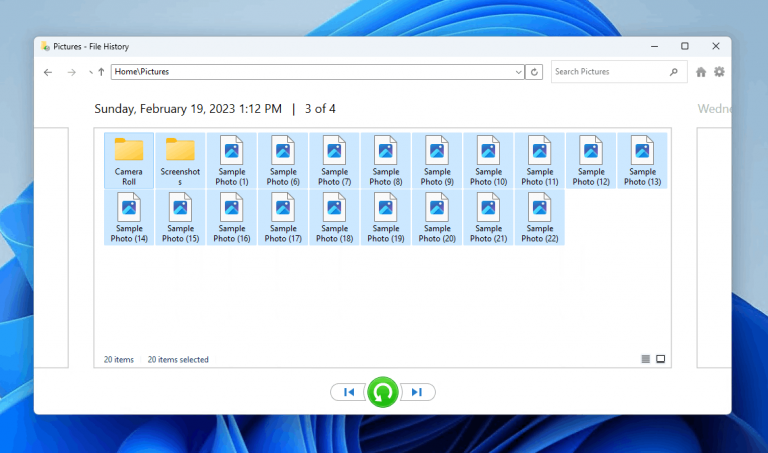The image size is (768, 453).
Task: Select the Screenshots folder
Action: coord(180,160)
